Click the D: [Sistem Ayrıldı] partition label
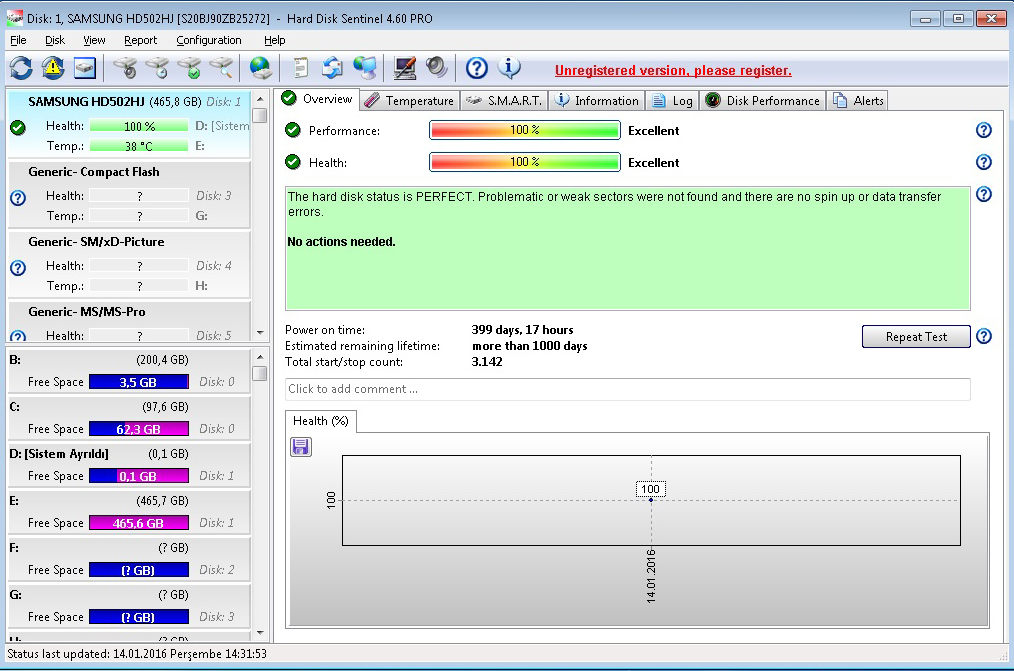 [x=59, y=454]
